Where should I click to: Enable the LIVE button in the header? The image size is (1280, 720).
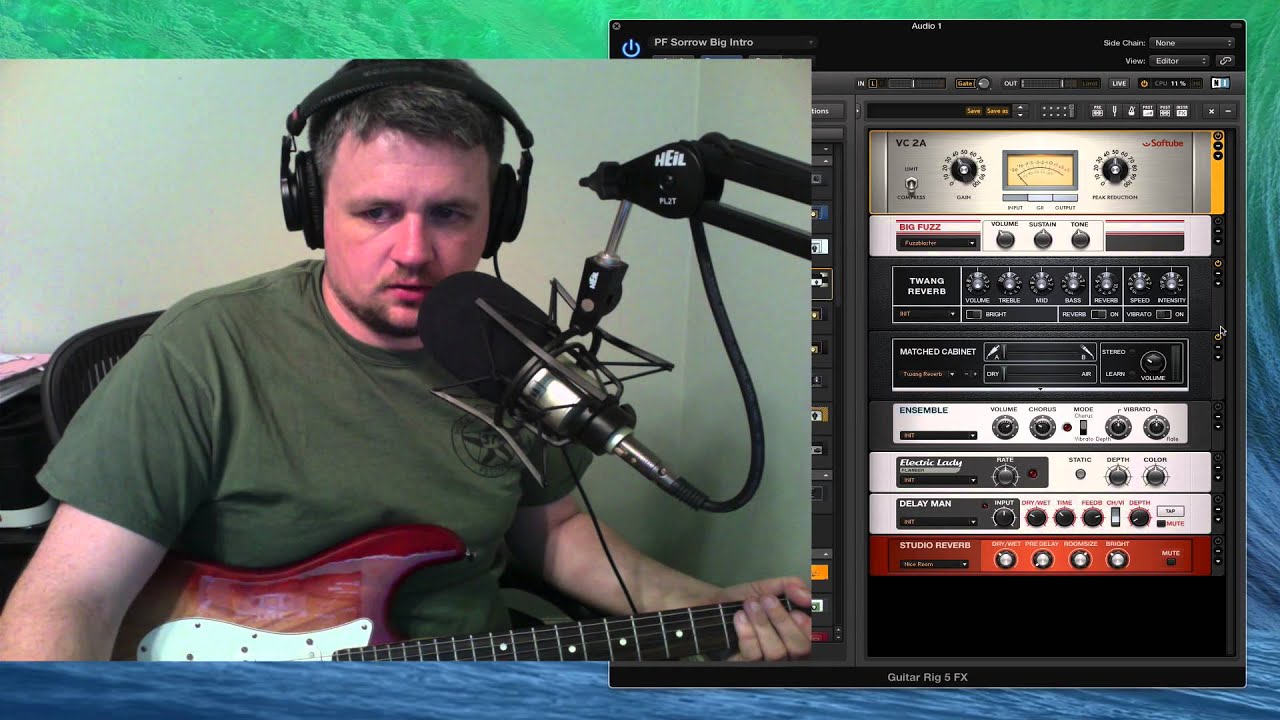1119,83
